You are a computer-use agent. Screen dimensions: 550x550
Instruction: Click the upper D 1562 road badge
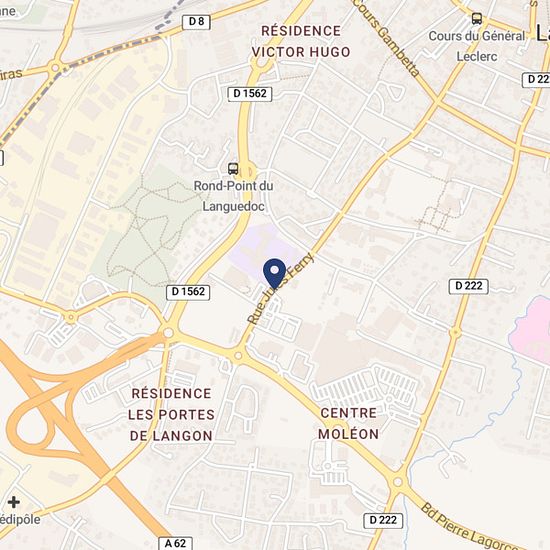(x=250, y=94)
